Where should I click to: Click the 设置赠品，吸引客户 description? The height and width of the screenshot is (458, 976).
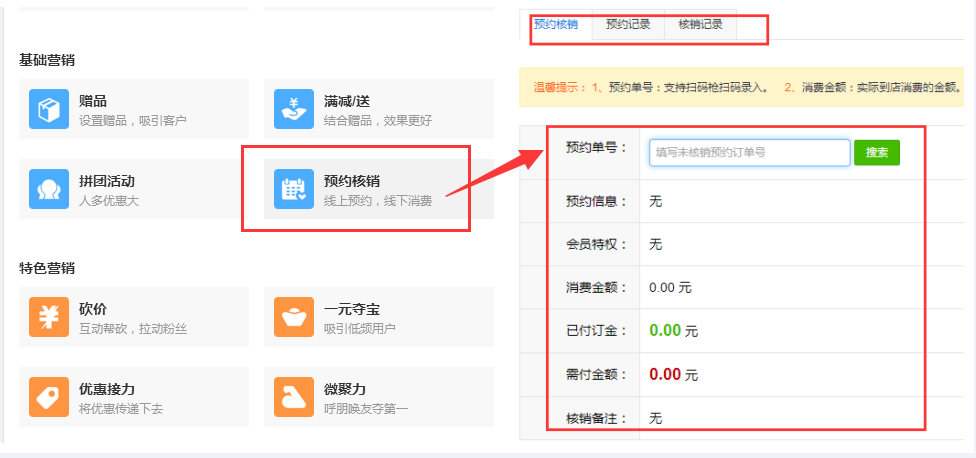pos(133,121)
